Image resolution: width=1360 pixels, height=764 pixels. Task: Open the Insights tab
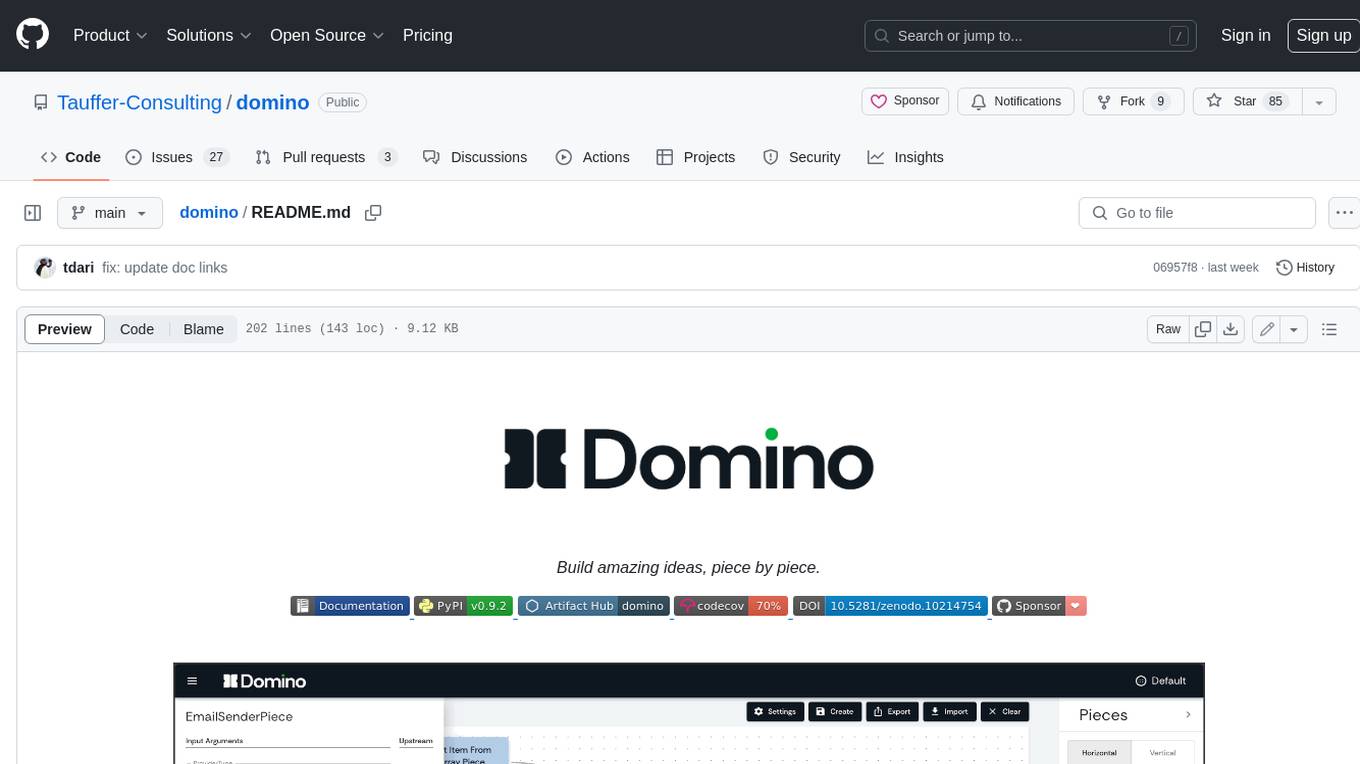click(x=905, y=157)
